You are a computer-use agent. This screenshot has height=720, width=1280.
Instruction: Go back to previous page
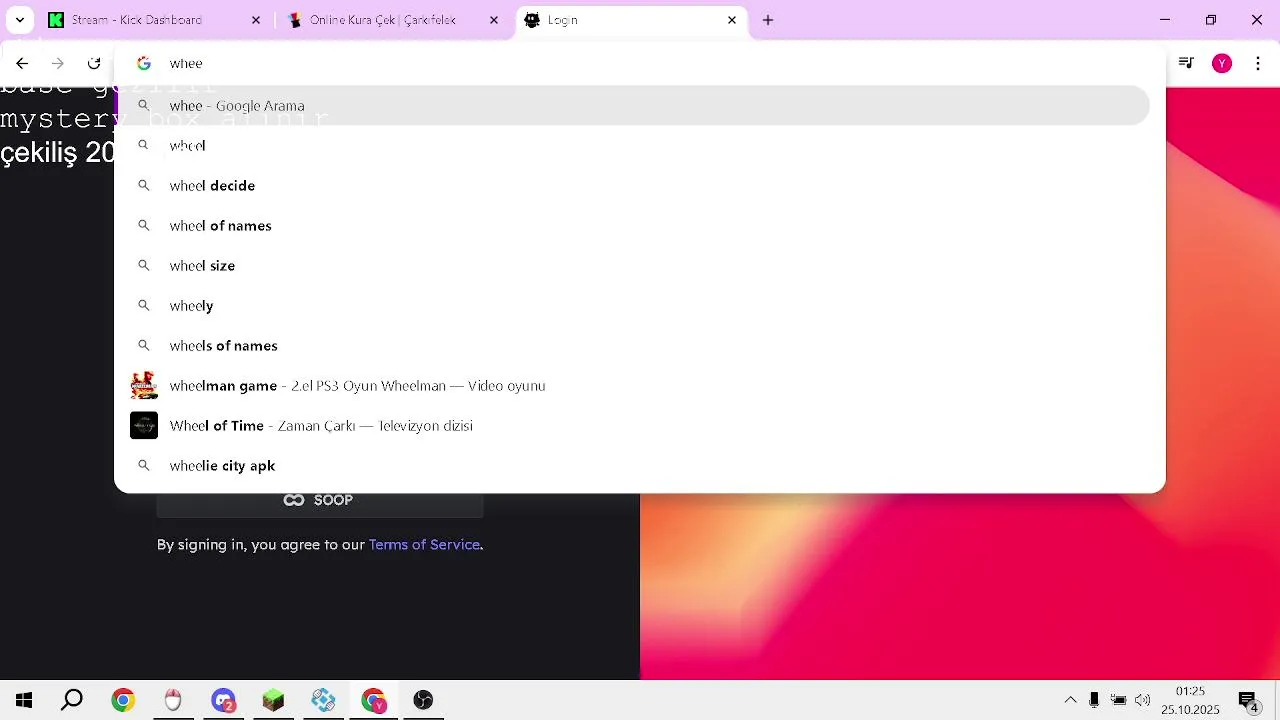point(22,63)
